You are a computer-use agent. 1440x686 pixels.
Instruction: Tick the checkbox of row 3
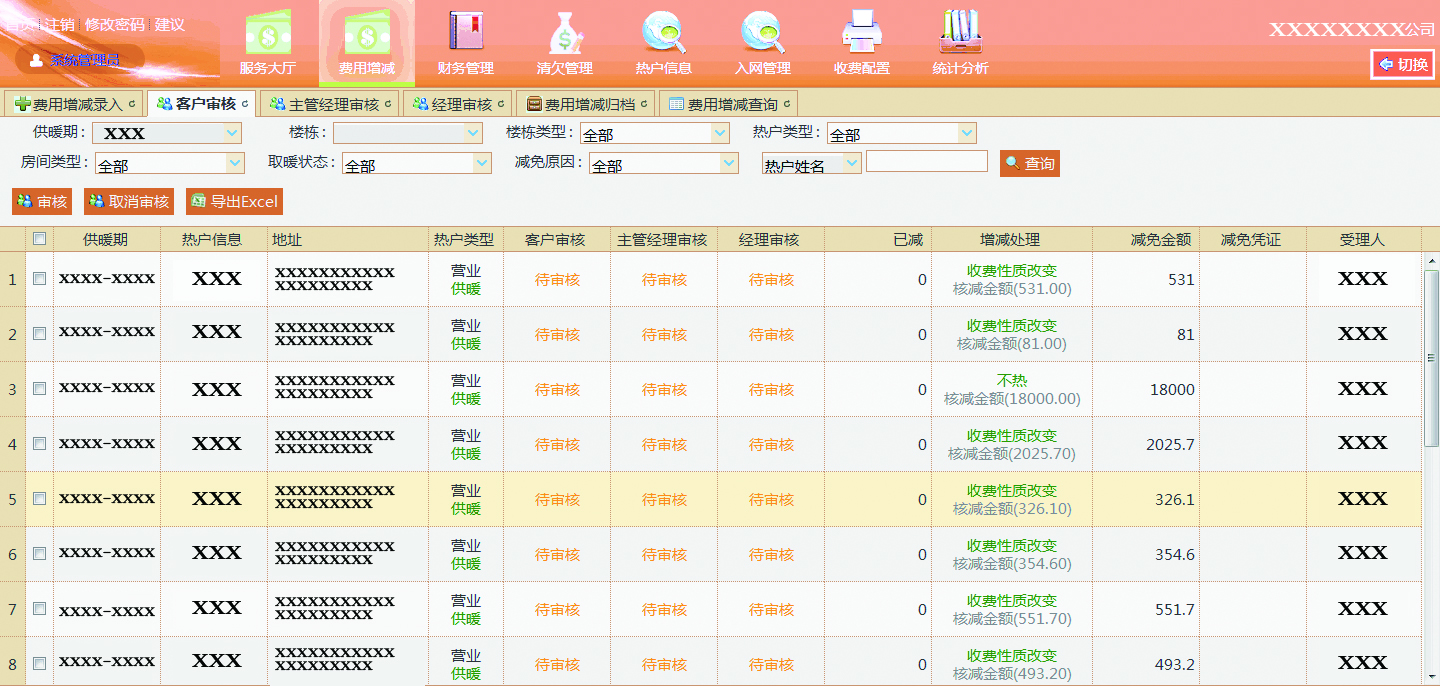[x=39, y=389]
